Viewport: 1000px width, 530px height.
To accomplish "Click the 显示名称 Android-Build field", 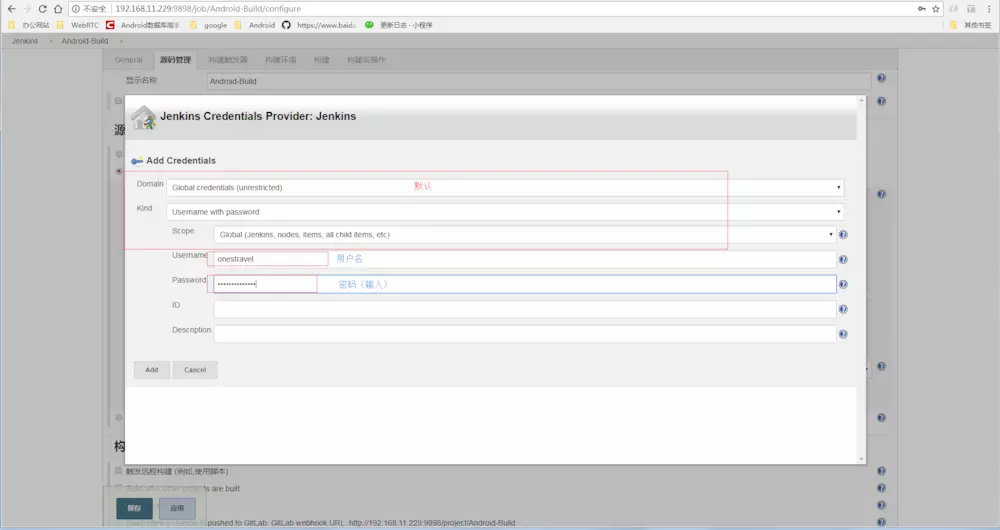I will point(538,82).
